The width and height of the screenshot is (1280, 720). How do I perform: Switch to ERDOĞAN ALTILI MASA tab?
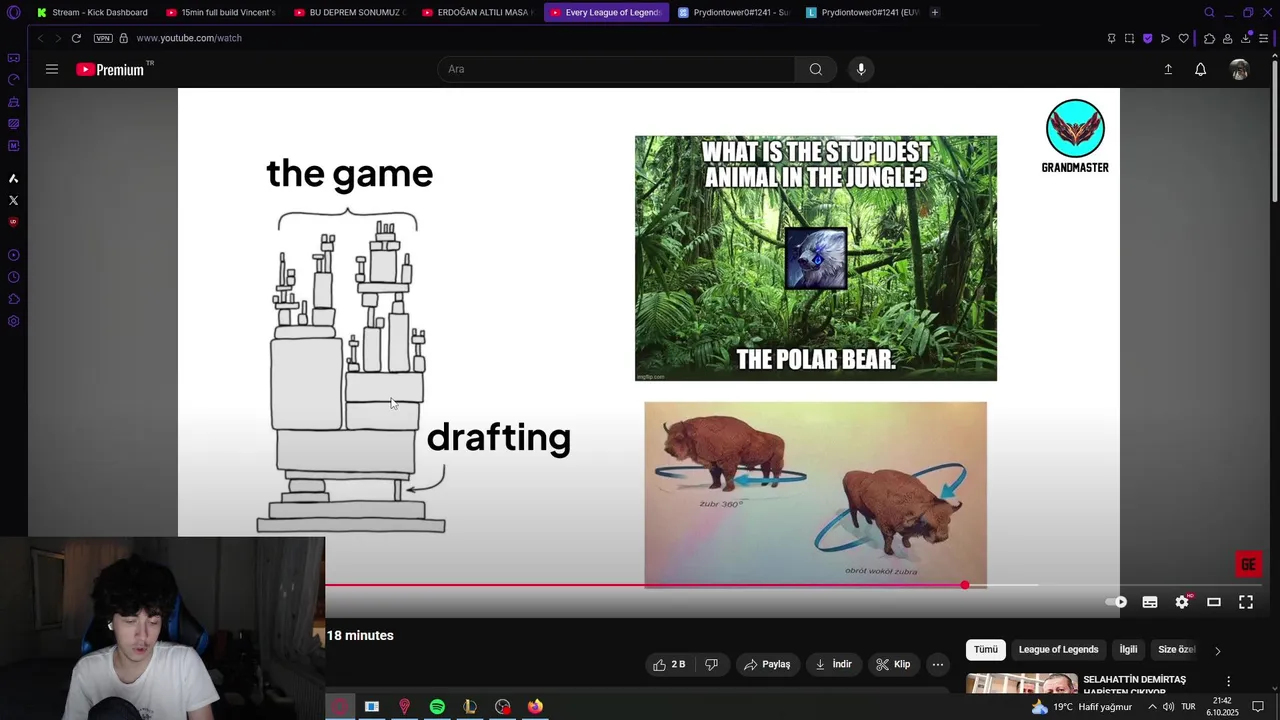[x=477, y=12]
